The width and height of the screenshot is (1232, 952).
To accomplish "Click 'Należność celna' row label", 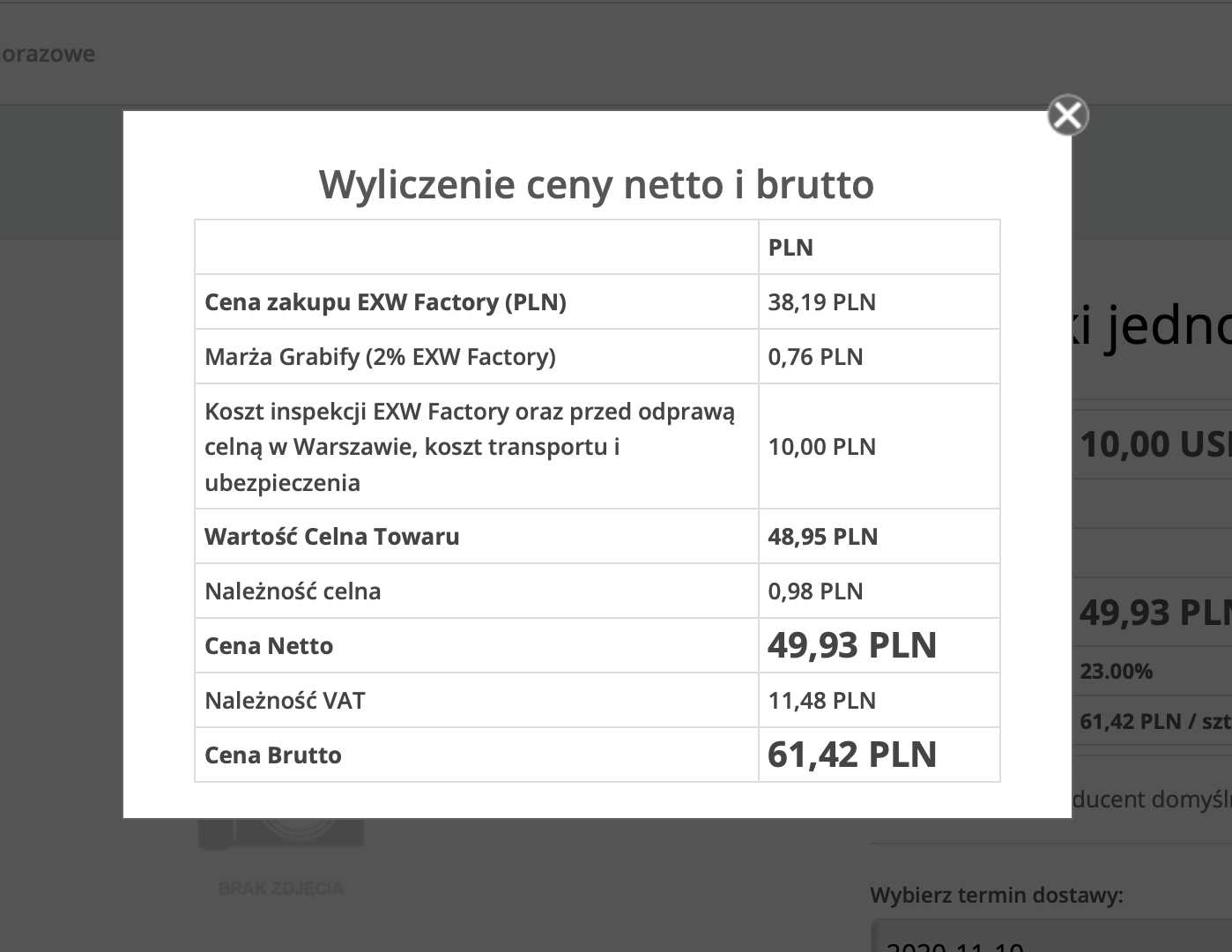I will 293,591.
